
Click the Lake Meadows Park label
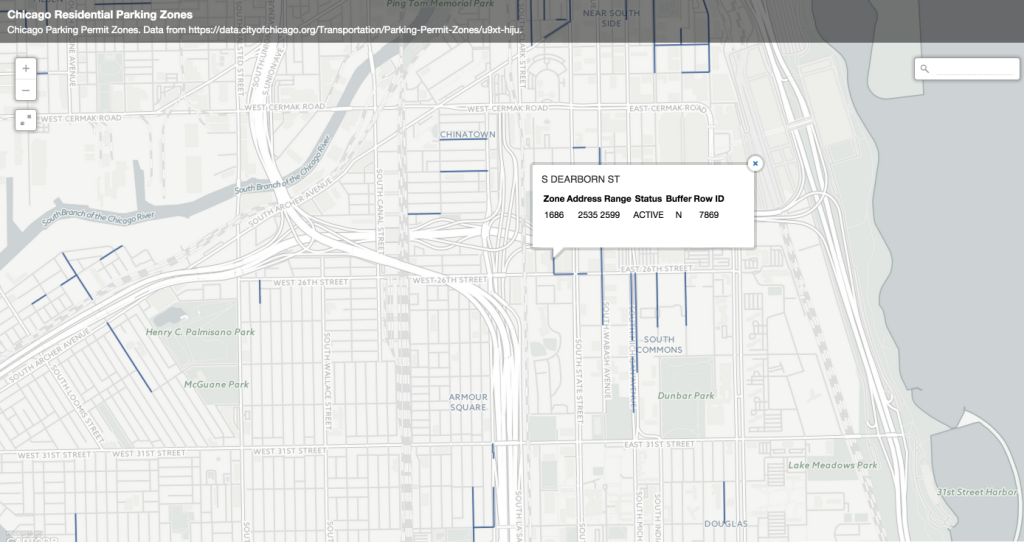click(x=833, y=466)
